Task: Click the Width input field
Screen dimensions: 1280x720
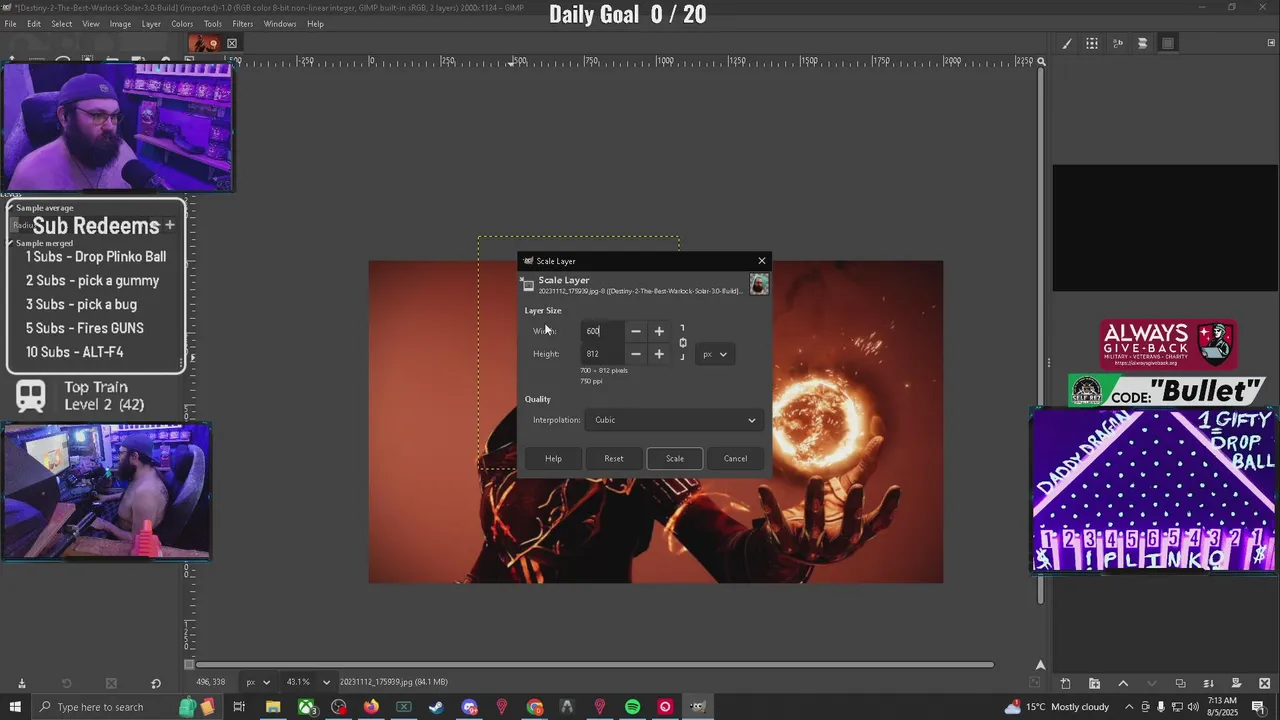Action: click(603, 331)
